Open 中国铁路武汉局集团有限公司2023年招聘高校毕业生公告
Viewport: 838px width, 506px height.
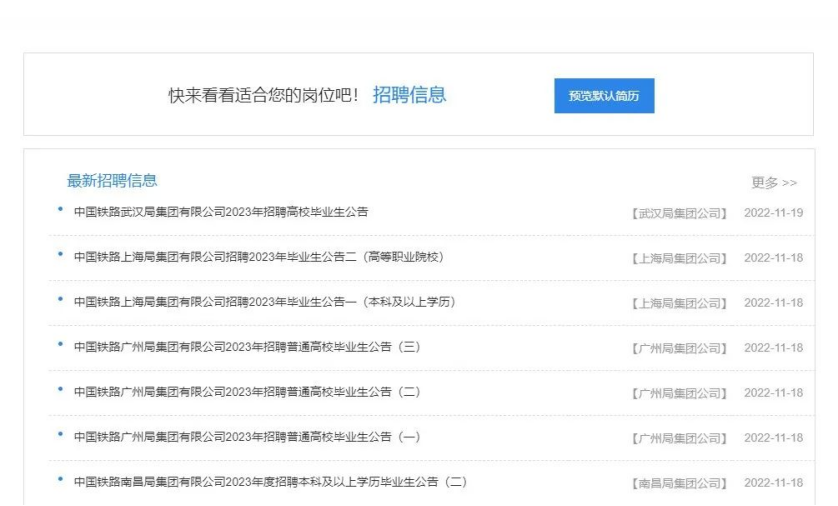click(221, 212)
